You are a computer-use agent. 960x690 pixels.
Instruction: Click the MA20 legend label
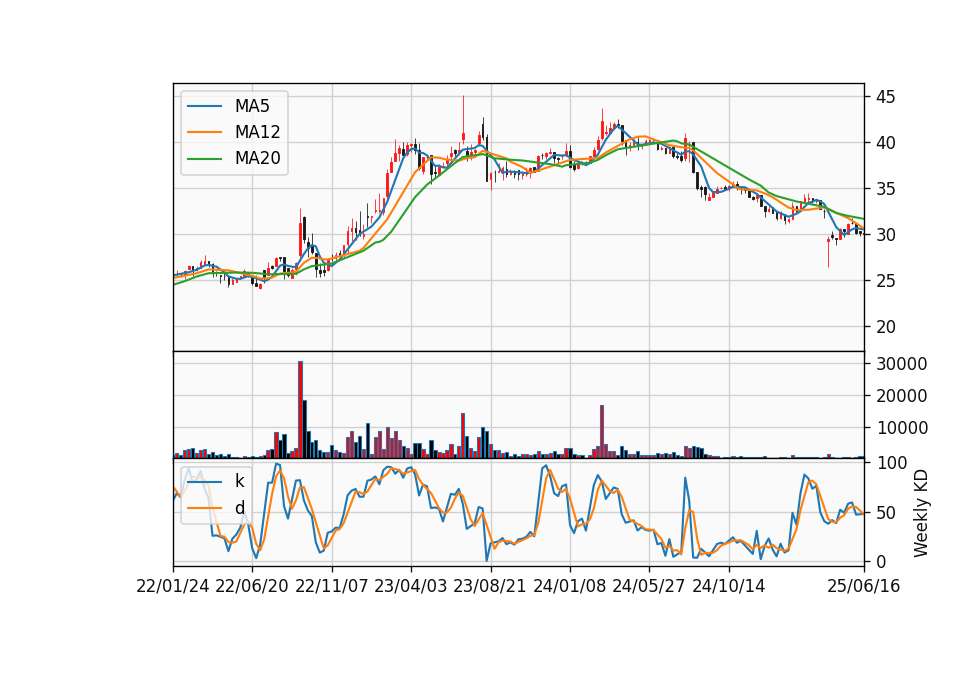257,158
